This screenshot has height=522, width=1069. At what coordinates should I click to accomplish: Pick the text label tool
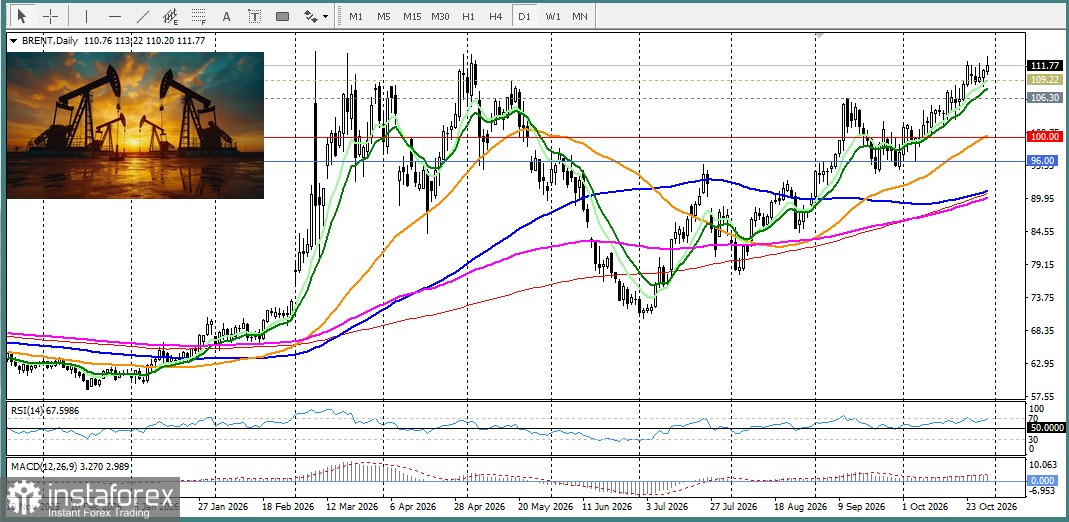[254, 16]
